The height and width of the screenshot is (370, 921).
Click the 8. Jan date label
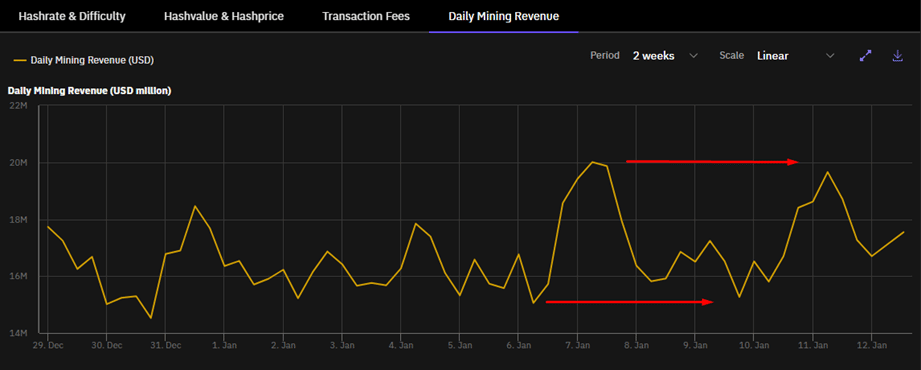click(636, 345)
